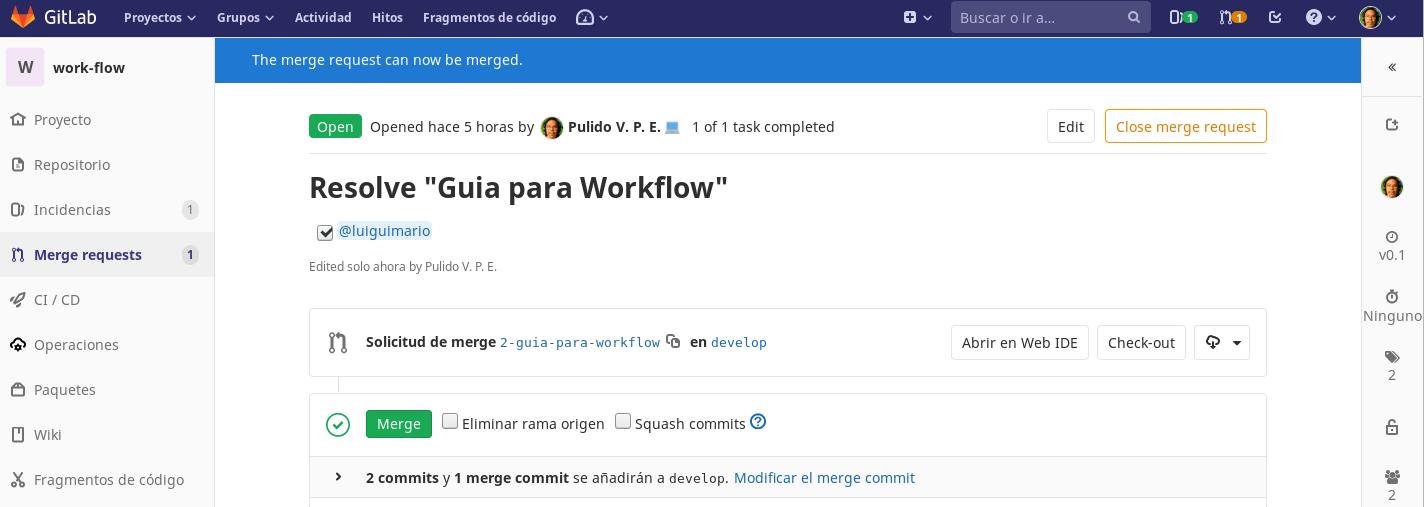1424x507 pixels.
Task: Open Repositorio in the sidebar
Action: click(107, 164)
